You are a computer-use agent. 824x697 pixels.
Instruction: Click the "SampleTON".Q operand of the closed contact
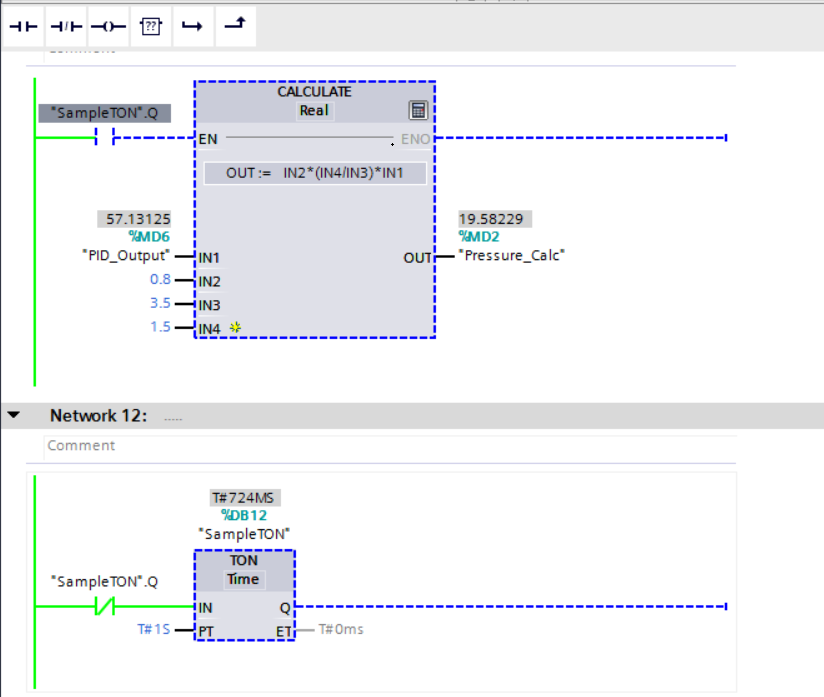(x=105, y=582)
